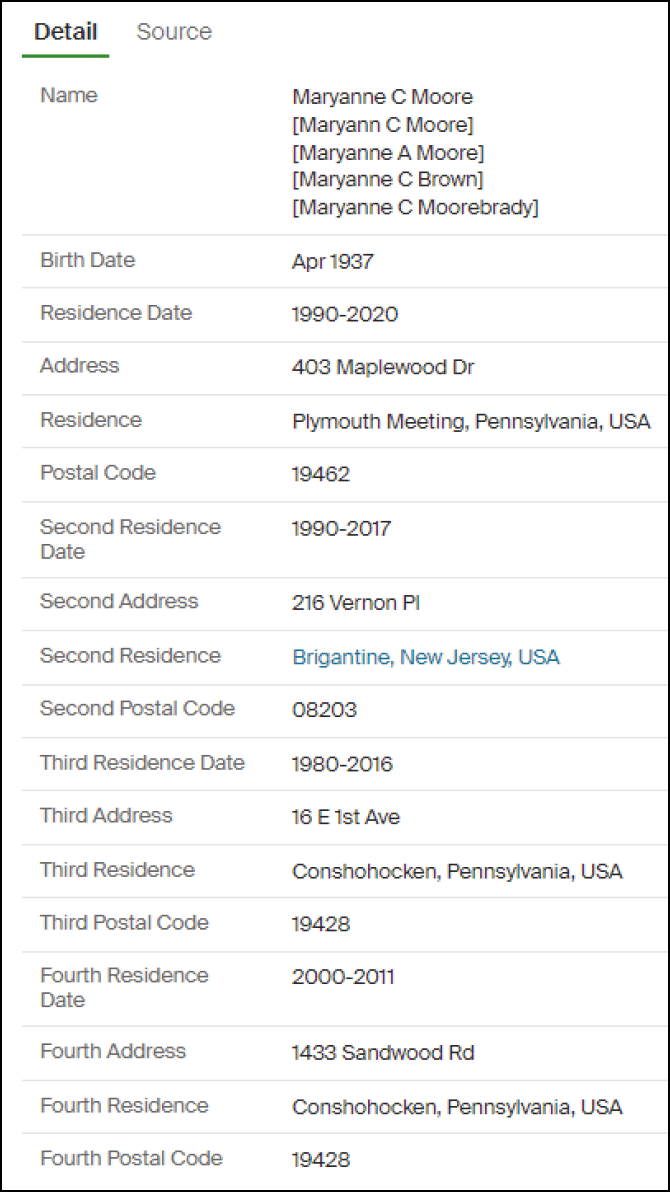Screen dimensions: 670x1192
Task: Click the postal code 19462
Action: click(321, 475)
